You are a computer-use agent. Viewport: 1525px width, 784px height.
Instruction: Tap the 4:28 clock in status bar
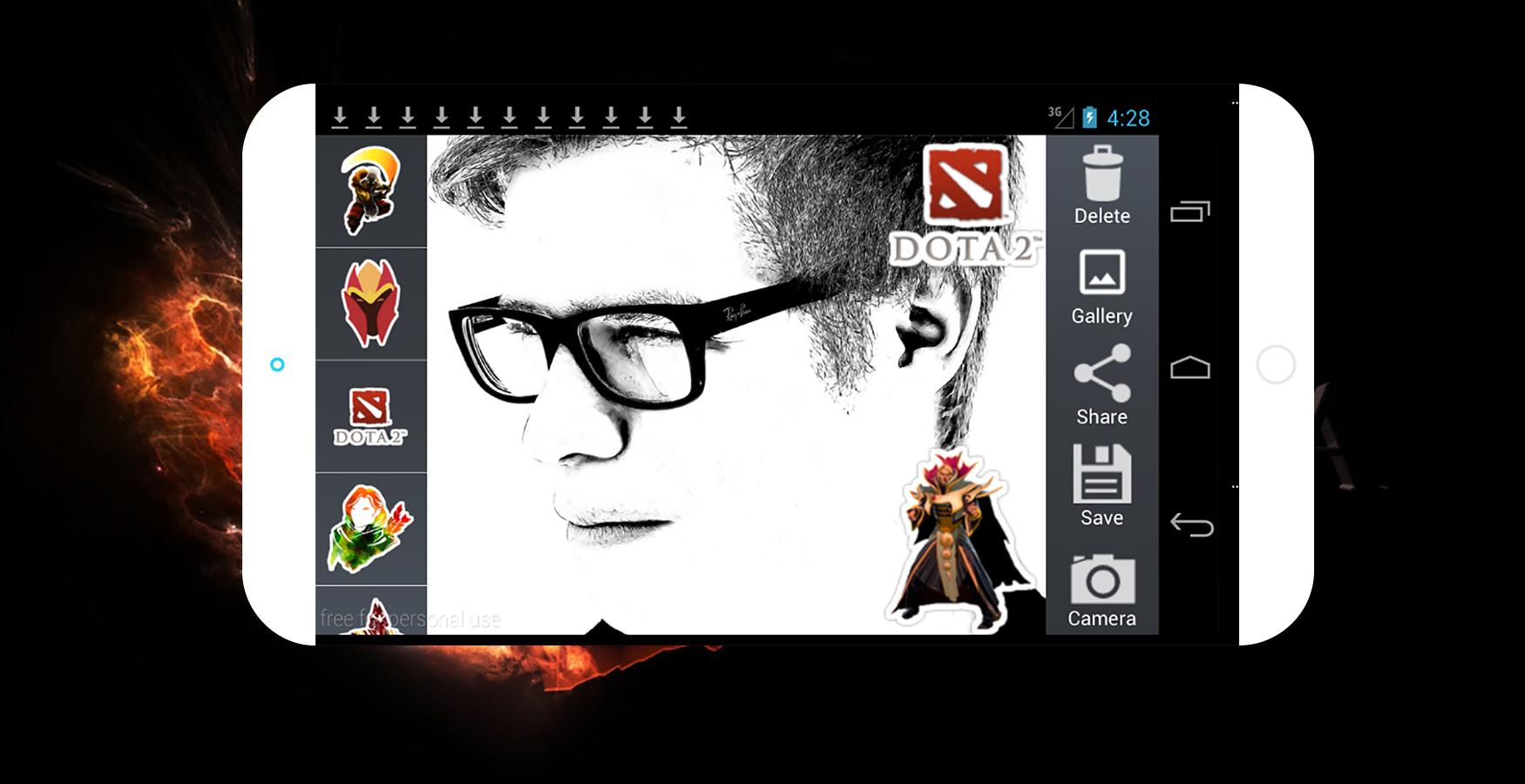click(1128, 118)
